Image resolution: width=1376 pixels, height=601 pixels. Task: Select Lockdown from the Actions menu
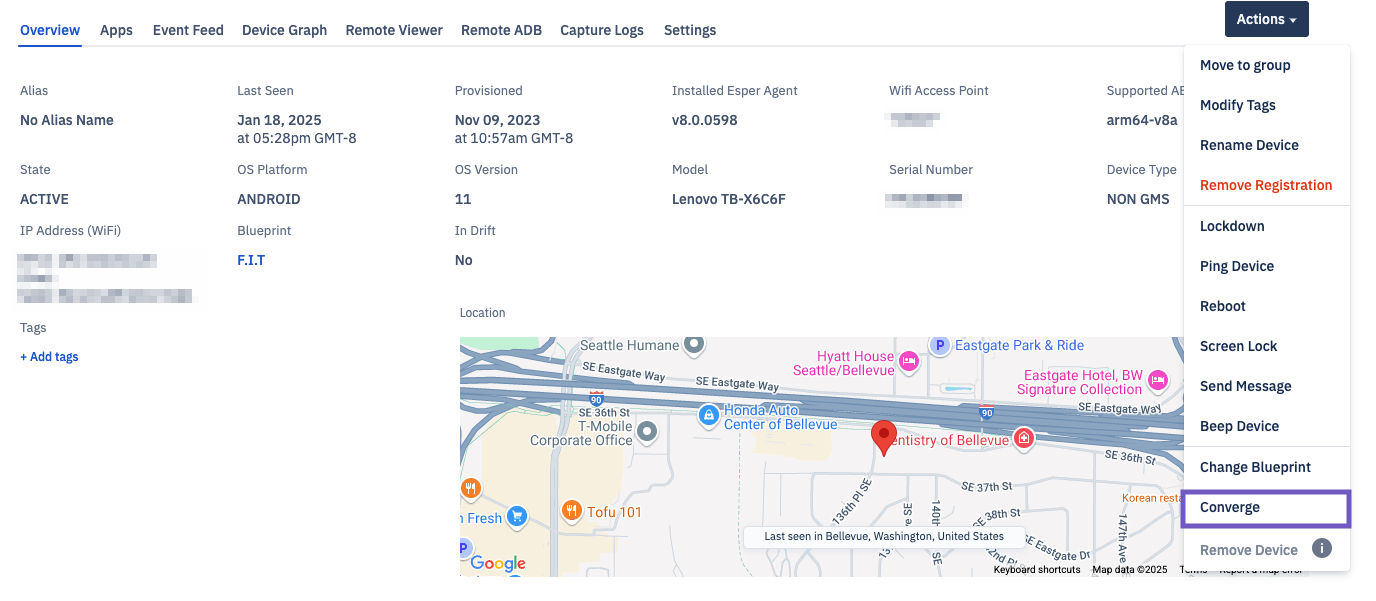pyautogui.click(x=1267, y=226)
